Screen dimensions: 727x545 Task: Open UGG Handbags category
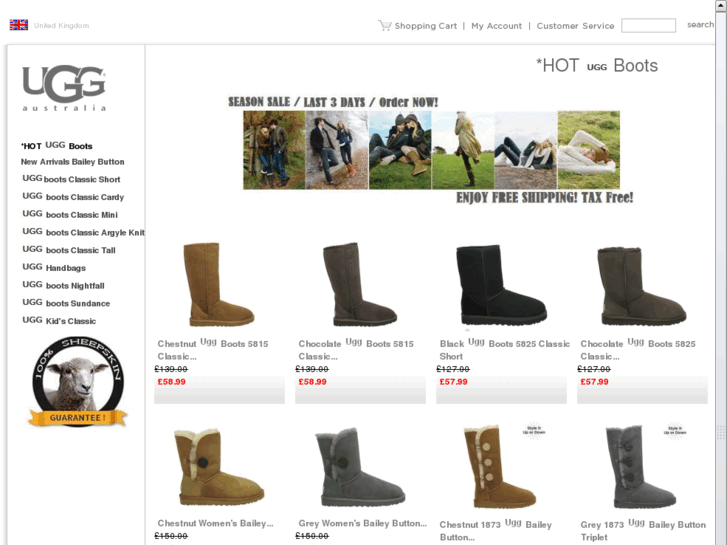click(54, 267)
